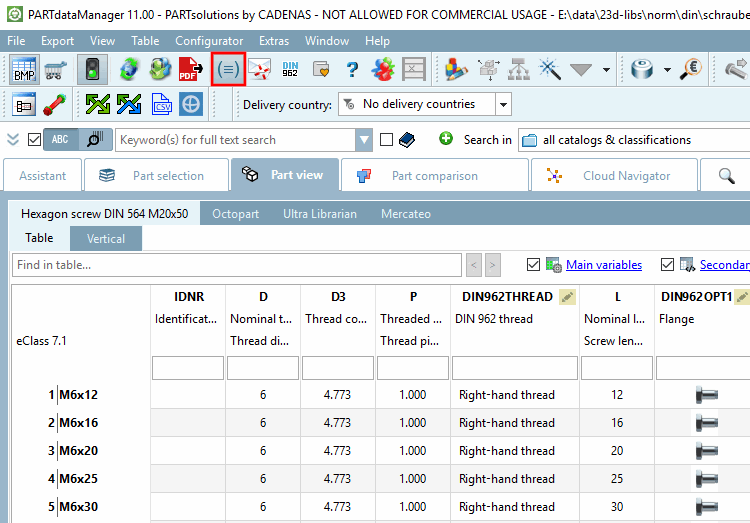Click the PDF export icon
This screenshot has height=523, width=750.
click(190, 69)
